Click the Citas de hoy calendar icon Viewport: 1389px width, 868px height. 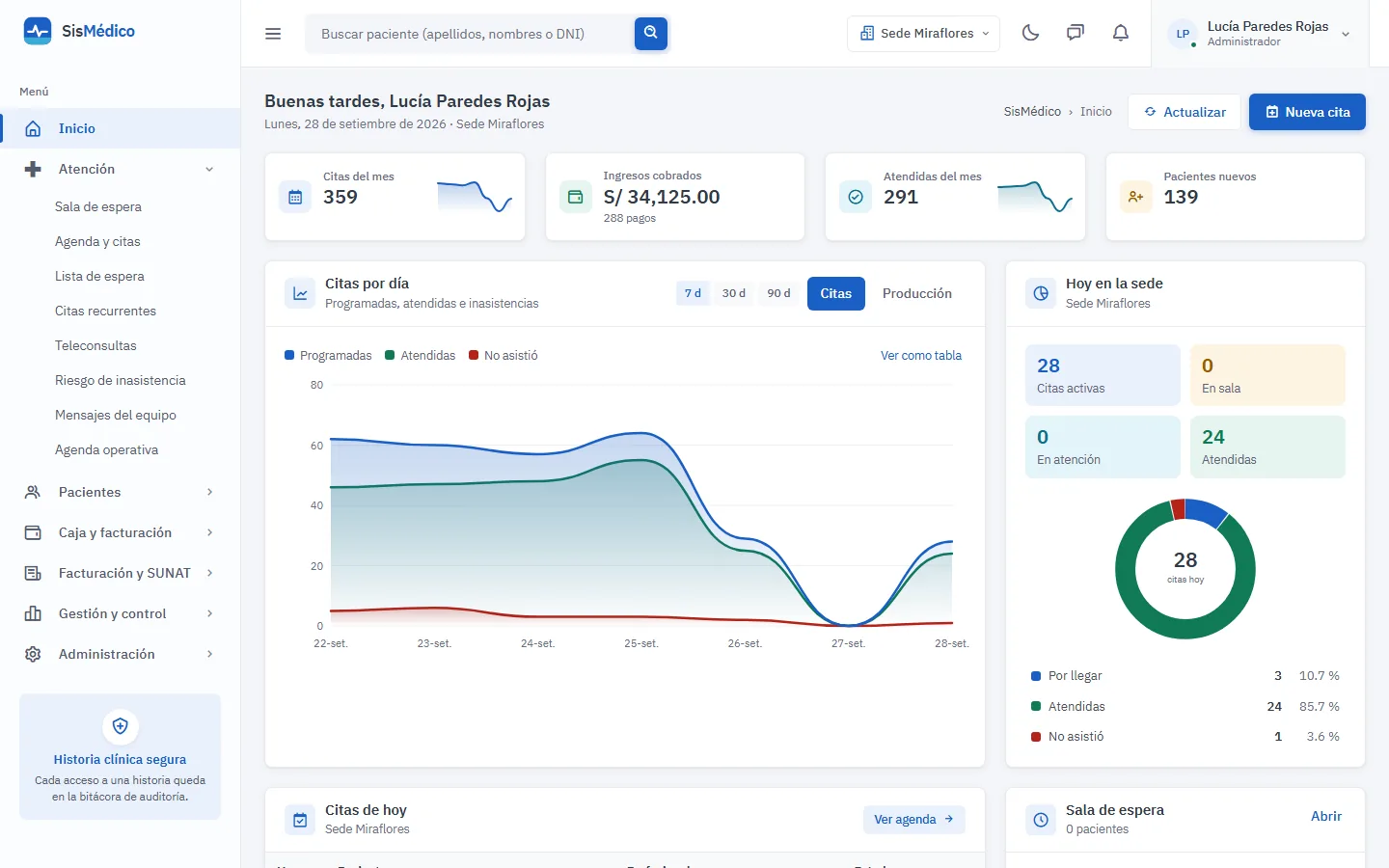pyautogui.click(x=300, y=820)
